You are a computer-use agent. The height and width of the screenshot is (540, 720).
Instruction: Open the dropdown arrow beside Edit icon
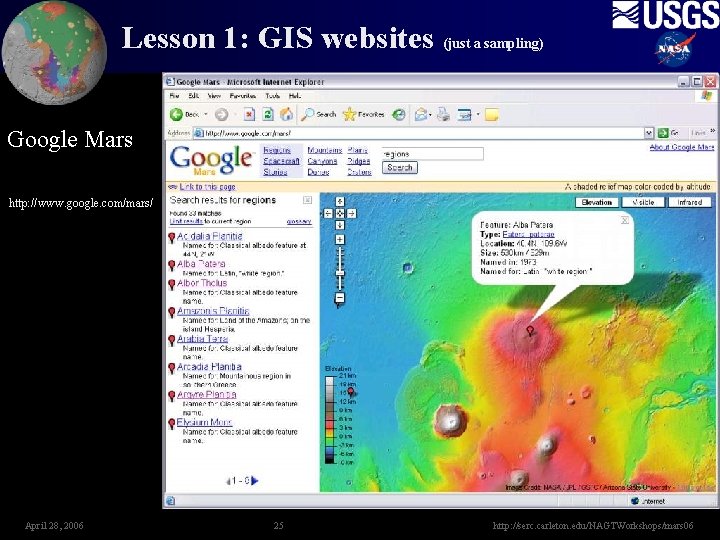tap(478, 114)
